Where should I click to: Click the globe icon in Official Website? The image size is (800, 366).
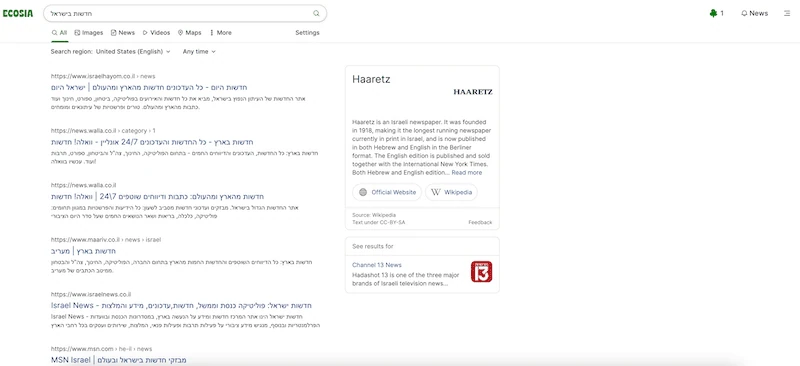tap(363, 192)
